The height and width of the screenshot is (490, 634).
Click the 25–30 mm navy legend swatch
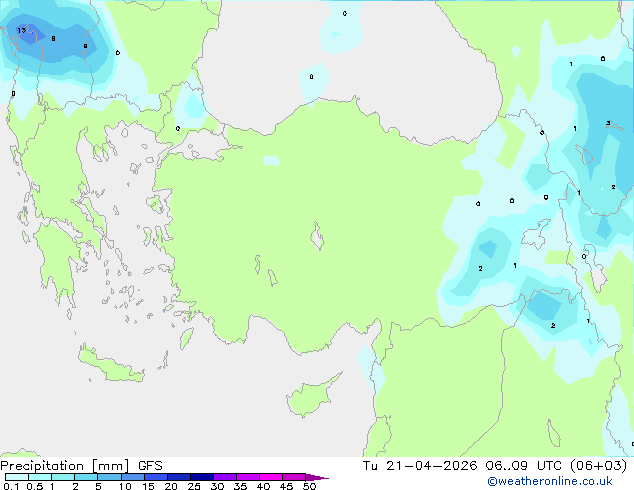[201, 477]
